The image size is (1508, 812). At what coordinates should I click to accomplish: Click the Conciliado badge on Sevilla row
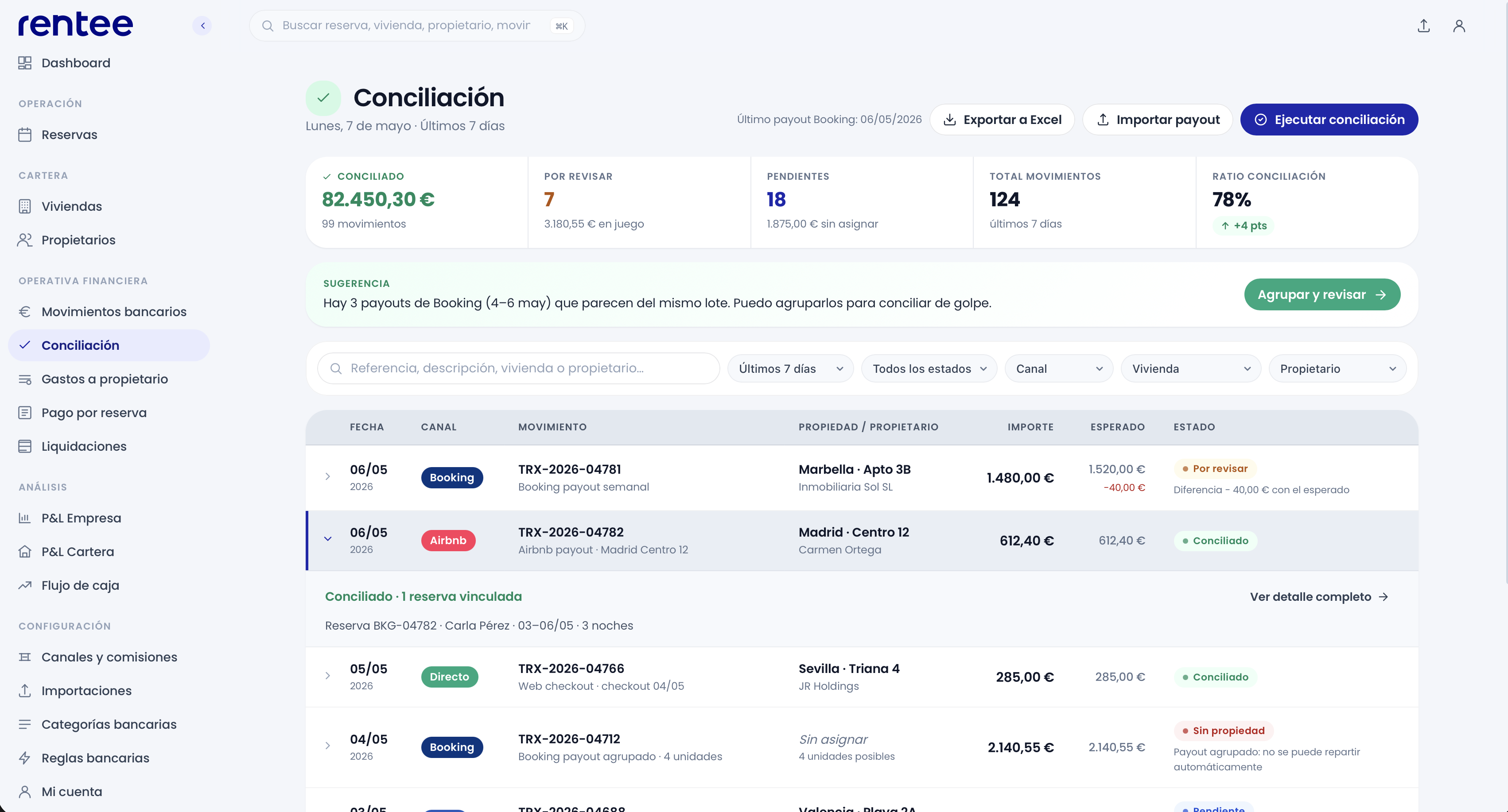point(1215,677)
